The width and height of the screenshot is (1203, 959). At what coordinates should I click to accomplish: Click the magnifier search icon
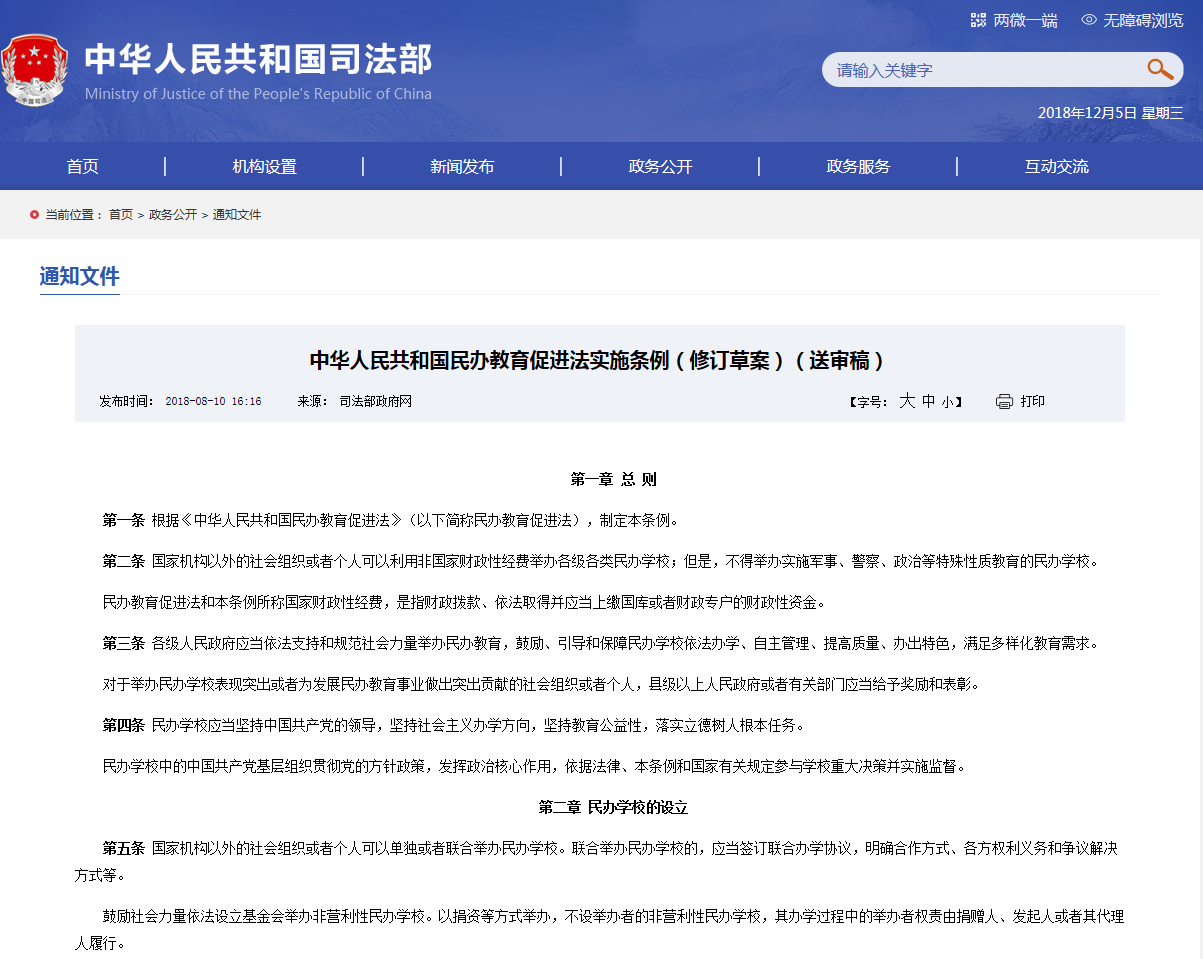click(1159, 69)
